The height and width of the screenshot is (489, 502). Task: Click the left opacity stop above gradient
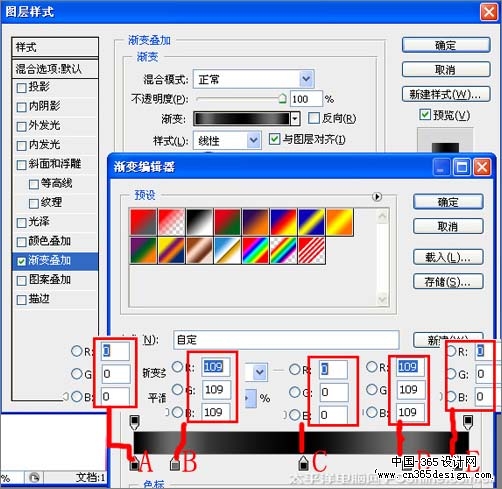134,422
